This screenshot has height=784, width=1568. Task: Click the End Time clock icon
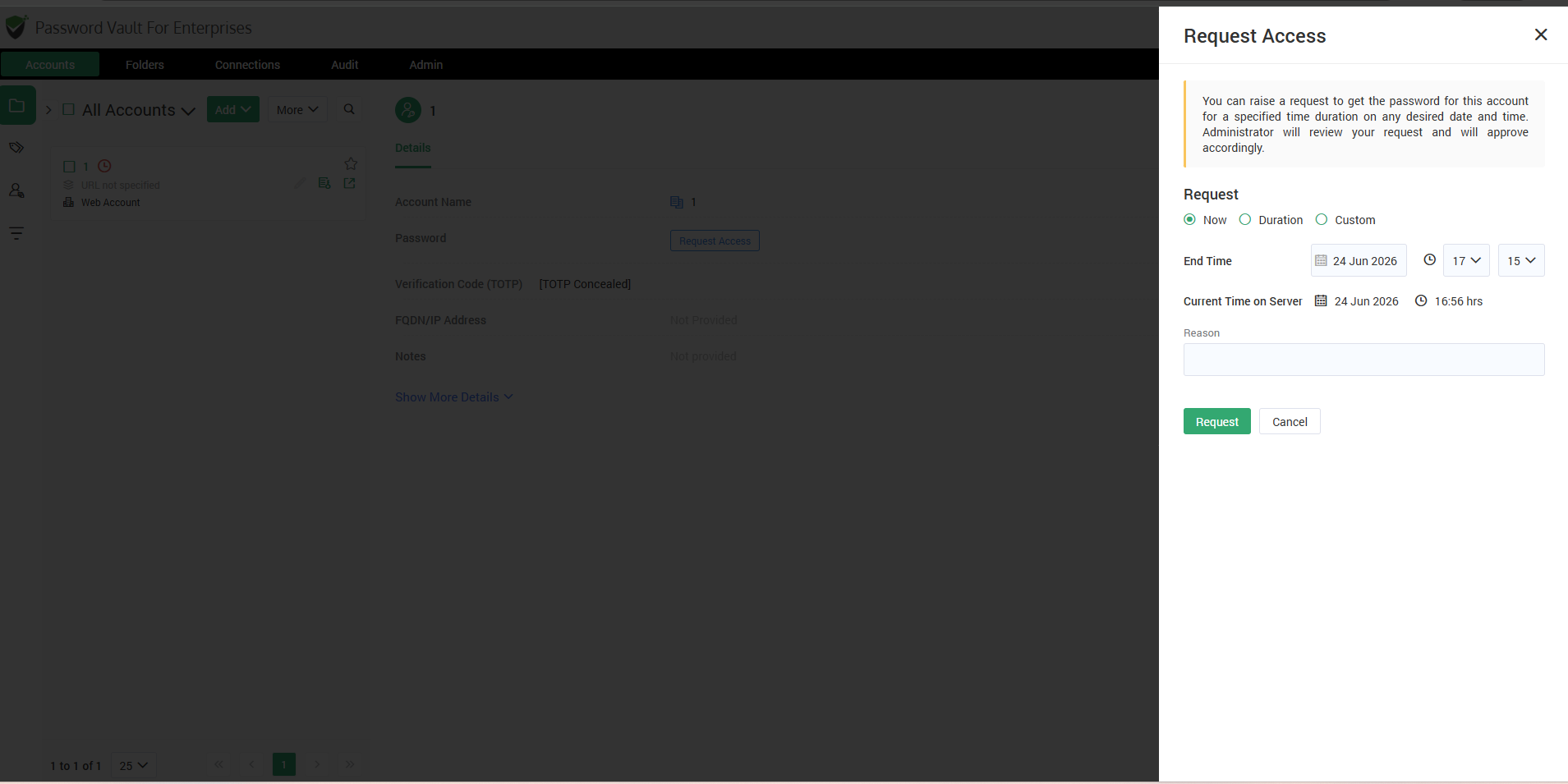1429,259
